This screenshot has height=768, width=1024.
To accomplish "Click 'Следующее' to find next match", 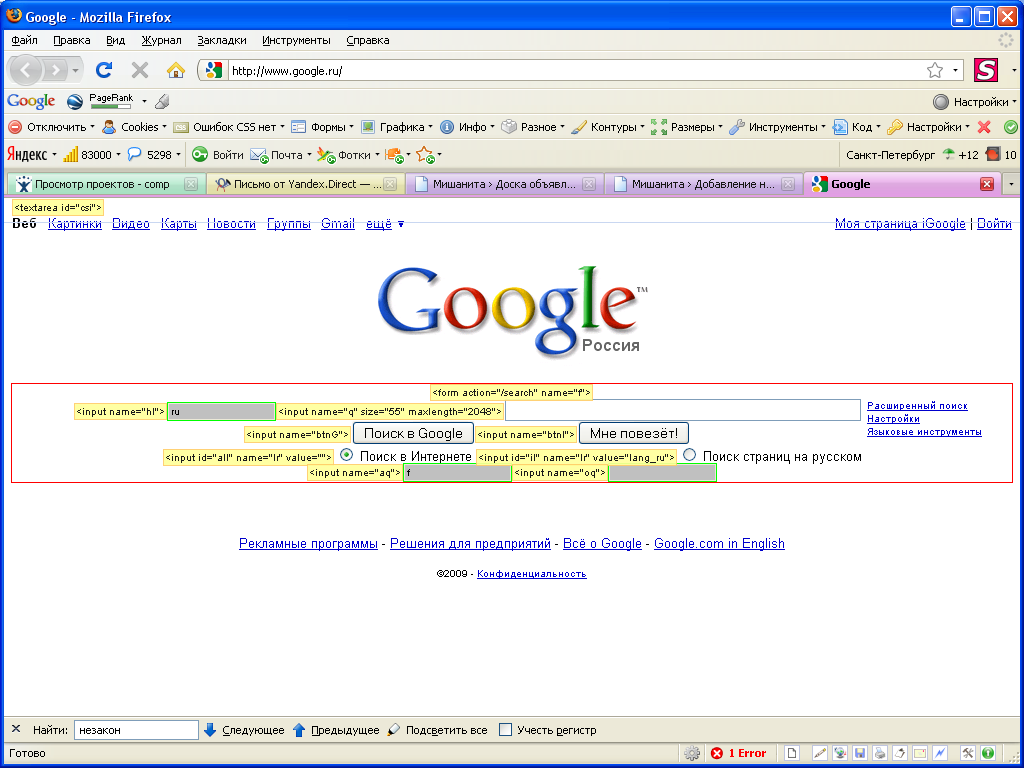I will (244, 730).
